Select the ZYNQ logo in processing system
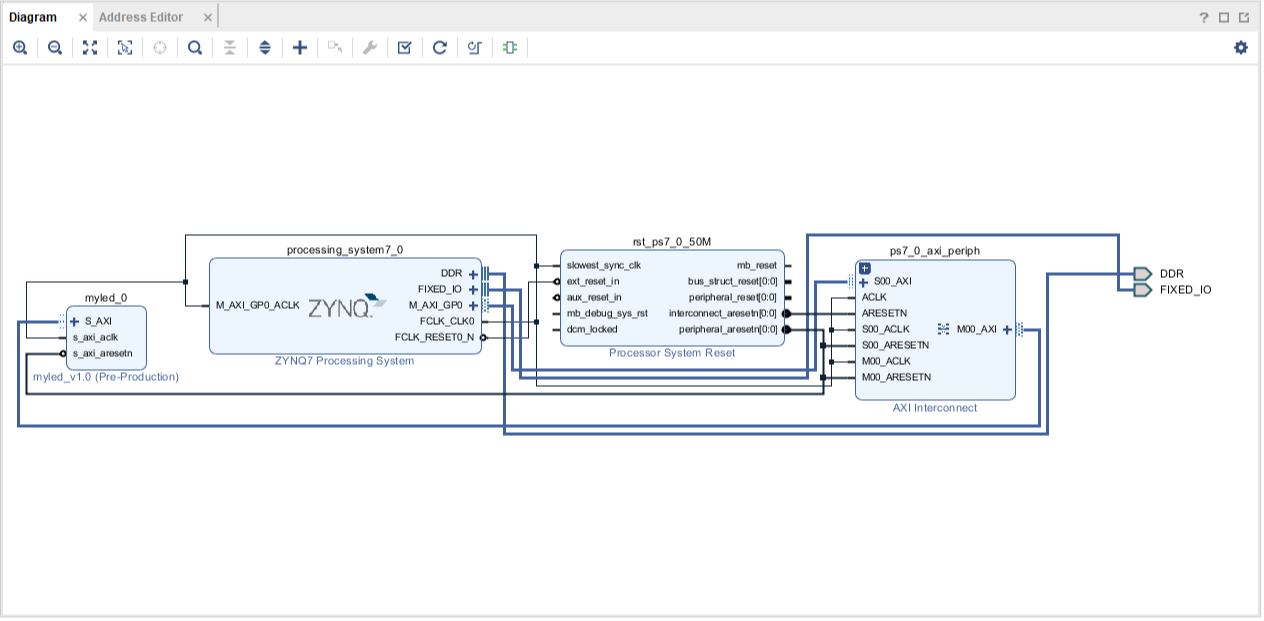The height and width of the screenshot is (621, 1264). tap(346, 306)
